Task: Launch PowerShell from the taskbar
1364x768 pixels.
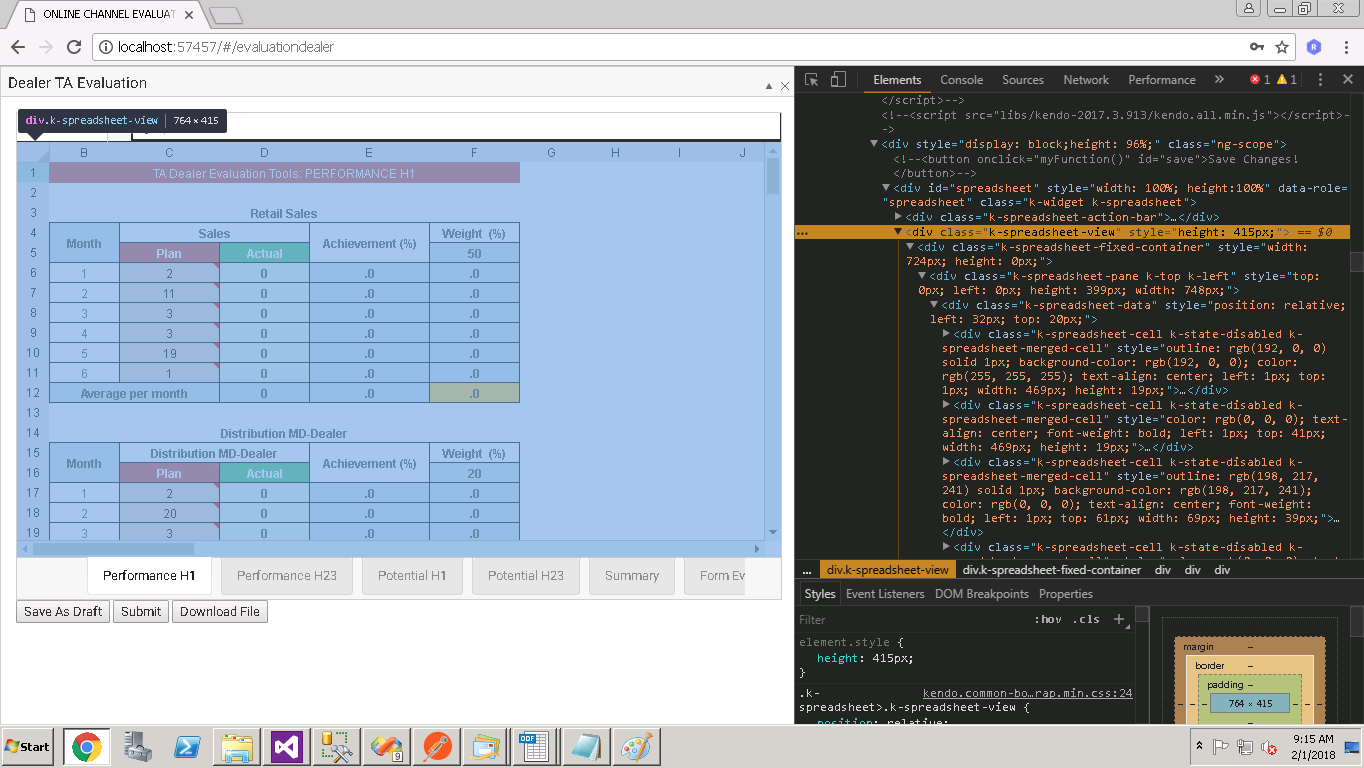Action: point(187,746)
